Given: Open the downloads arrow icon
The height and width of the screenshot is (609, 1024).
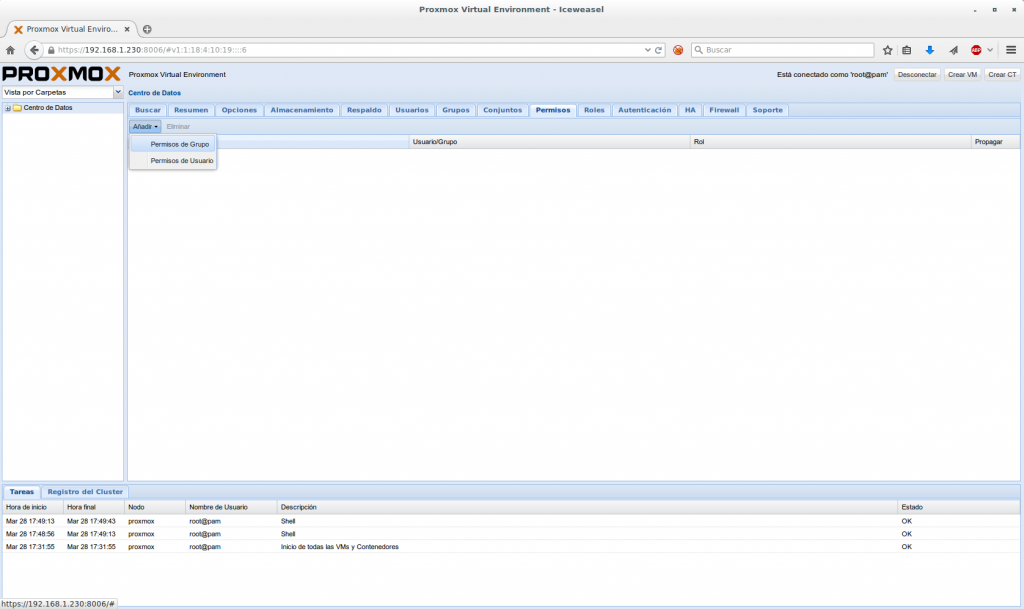Looking at the screenshot, I should click(929, 50).
